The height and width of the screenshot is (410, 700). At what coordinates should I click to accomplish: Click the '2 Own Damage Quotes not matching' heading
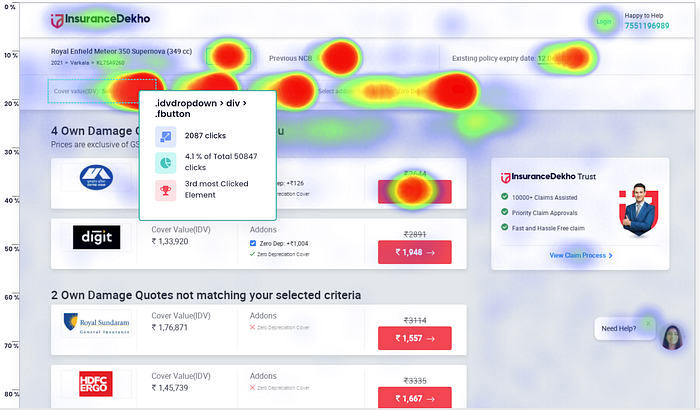[x=206, y=295]
